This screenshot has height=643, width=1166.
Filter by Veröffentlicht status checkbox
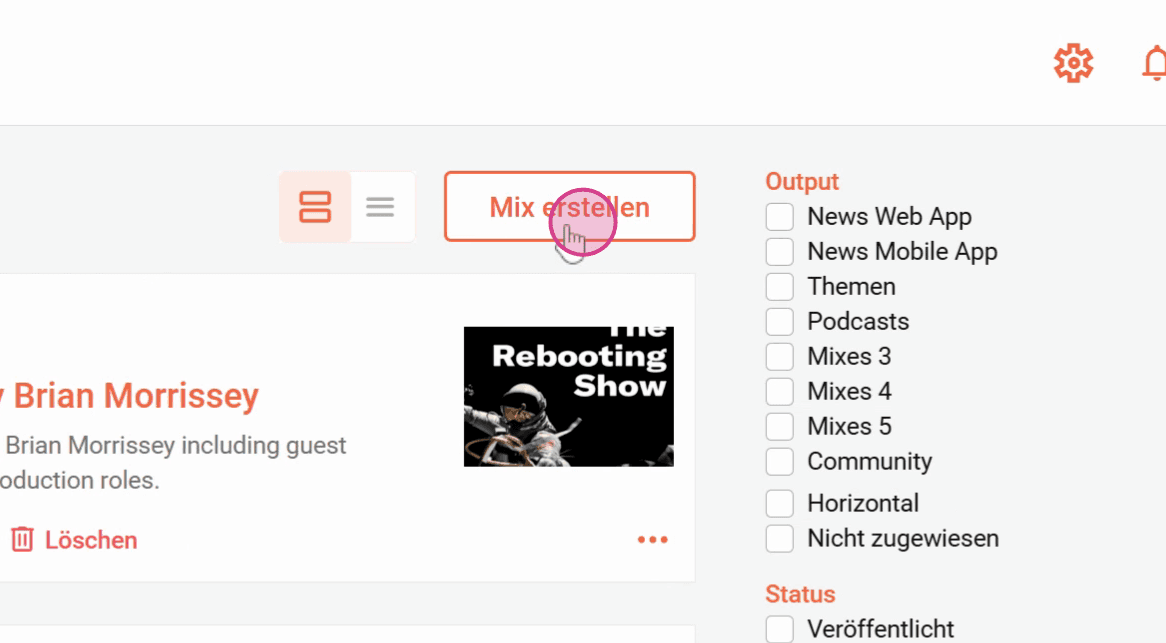[779, 629]
